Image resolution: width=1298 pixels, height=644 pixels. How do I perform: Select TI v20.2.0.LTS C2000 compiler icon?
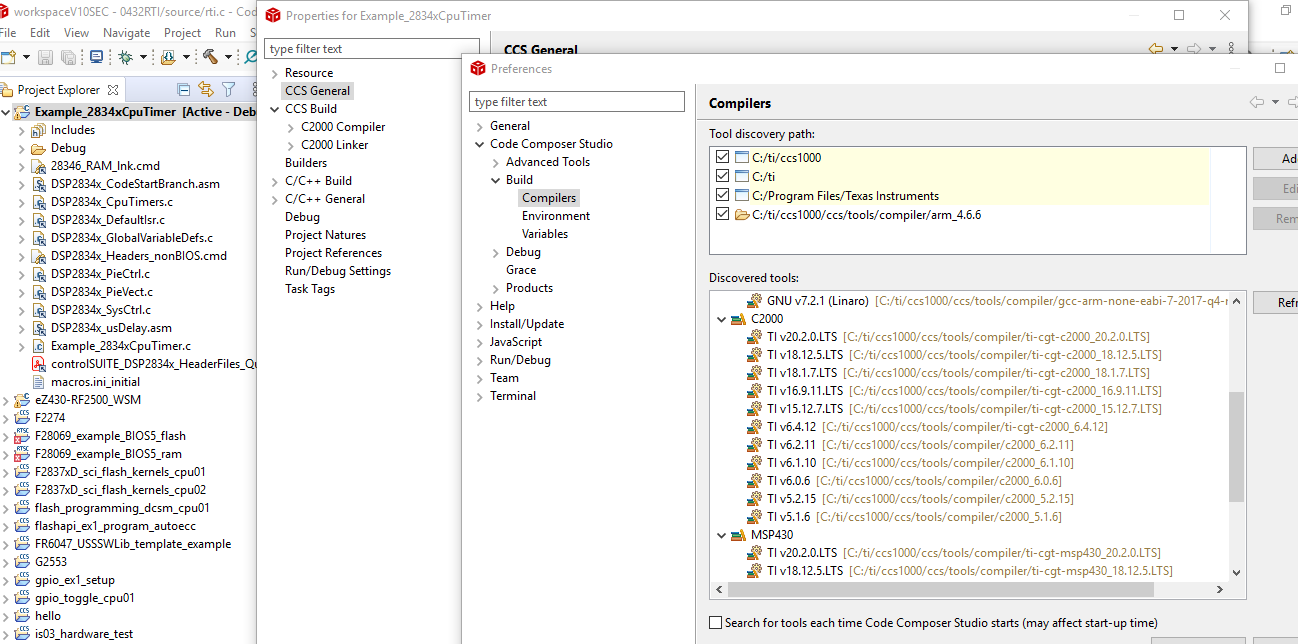(755, 337)
